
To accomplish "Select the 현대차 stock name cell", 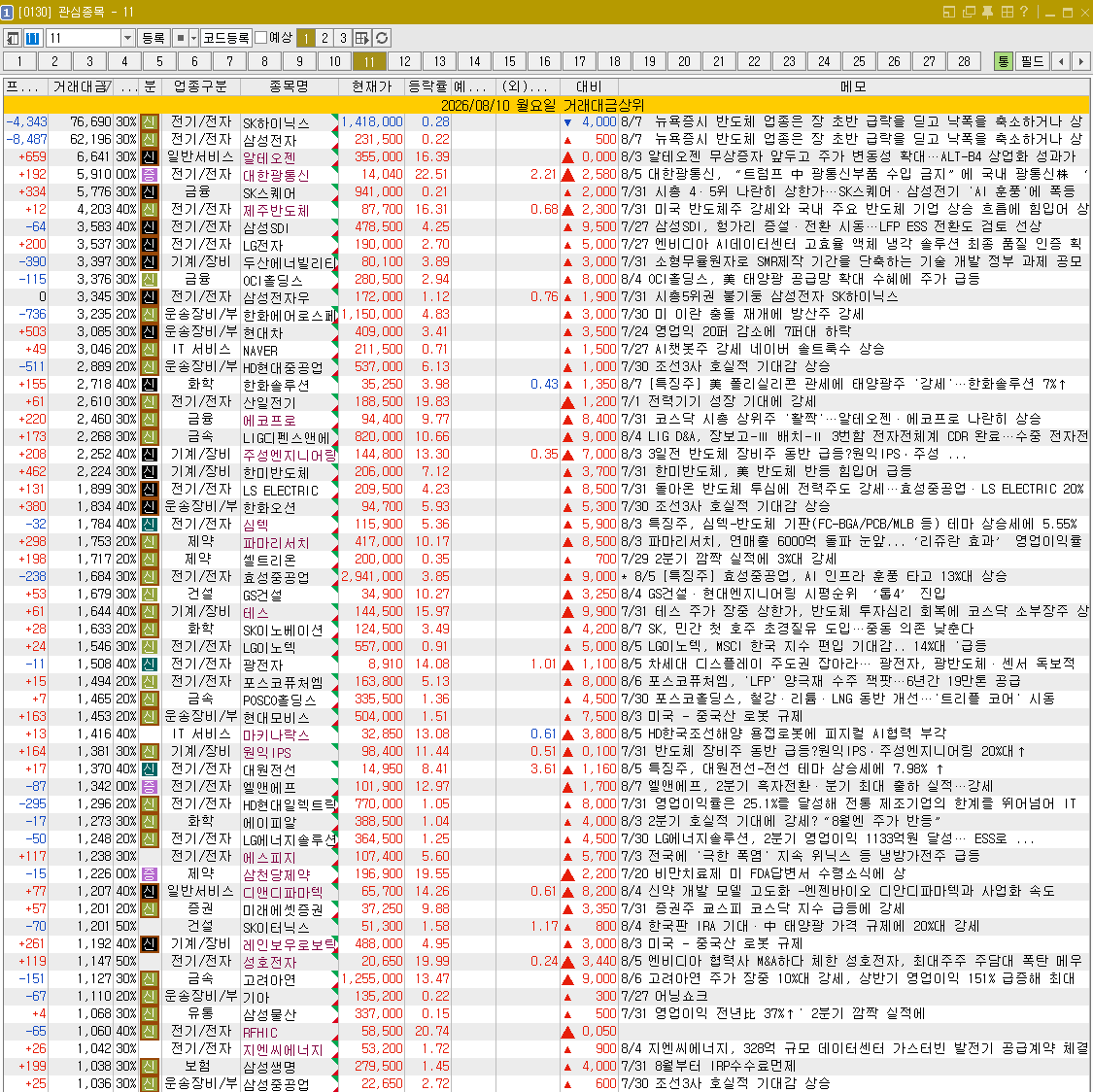I will 289,331.
